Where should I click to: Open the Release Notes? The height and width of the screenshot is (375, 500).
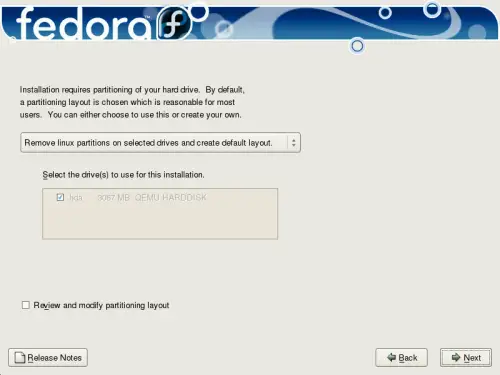tap(48, 358)
